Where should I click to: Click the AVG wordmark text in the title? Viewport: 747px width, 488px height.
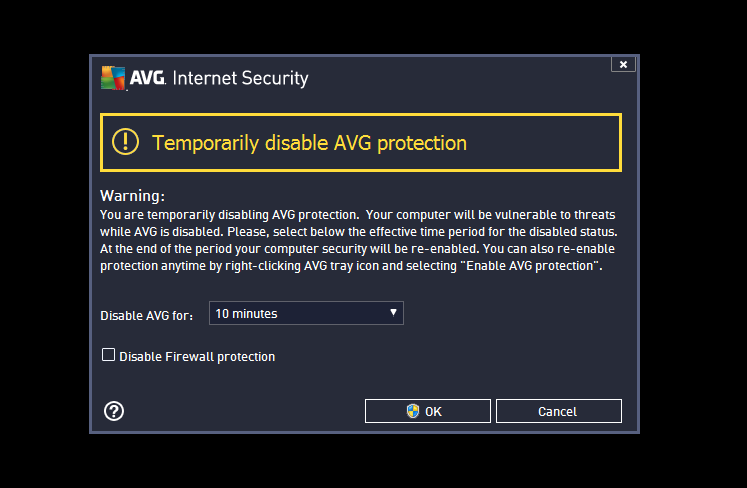coord(147,78)
